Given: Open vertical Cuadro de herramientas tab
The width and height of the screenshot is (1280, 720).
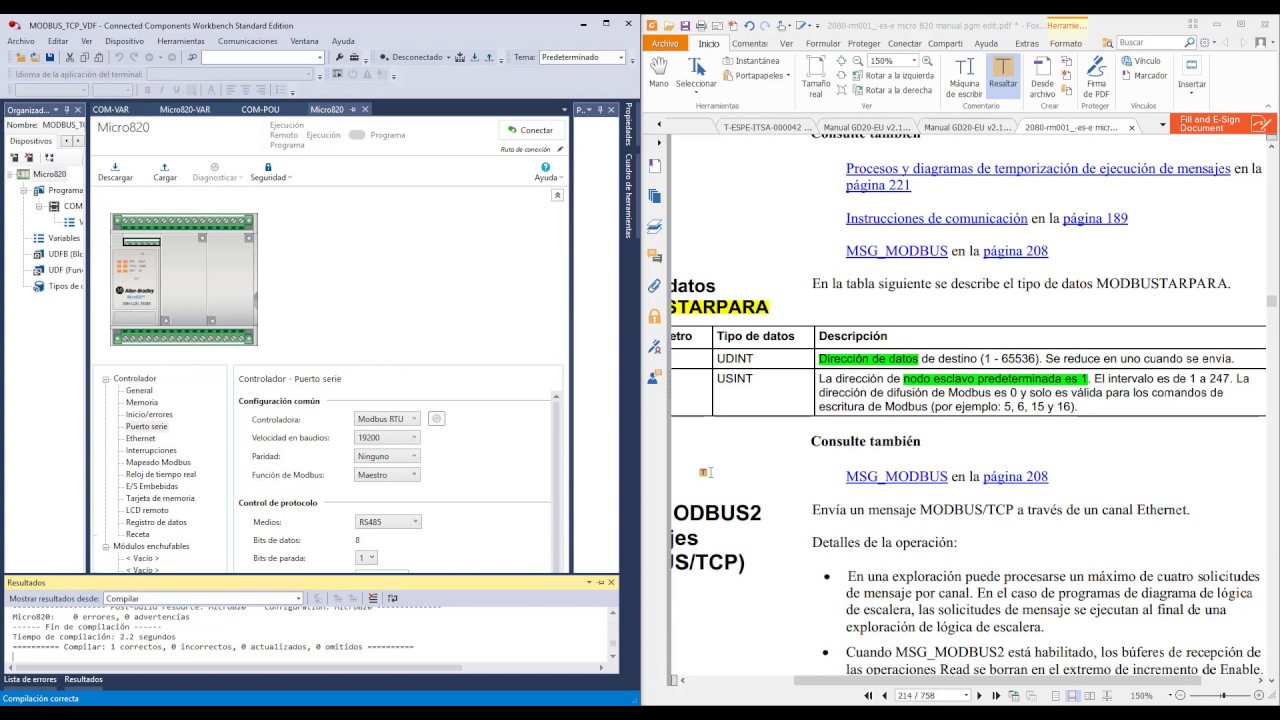Looking at the screenshot, I should (628, 195).
